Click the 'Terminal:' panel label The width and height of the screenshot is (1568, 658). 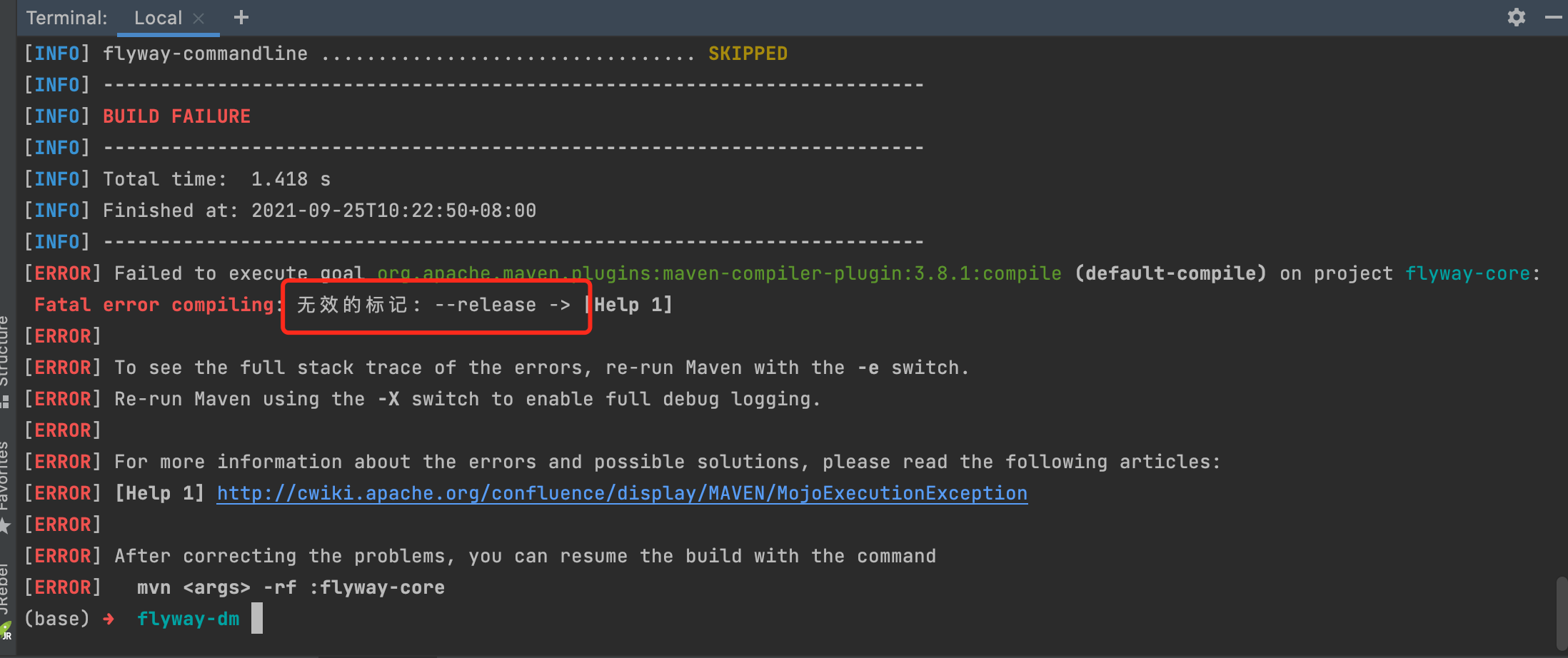[x=66, y=18]
